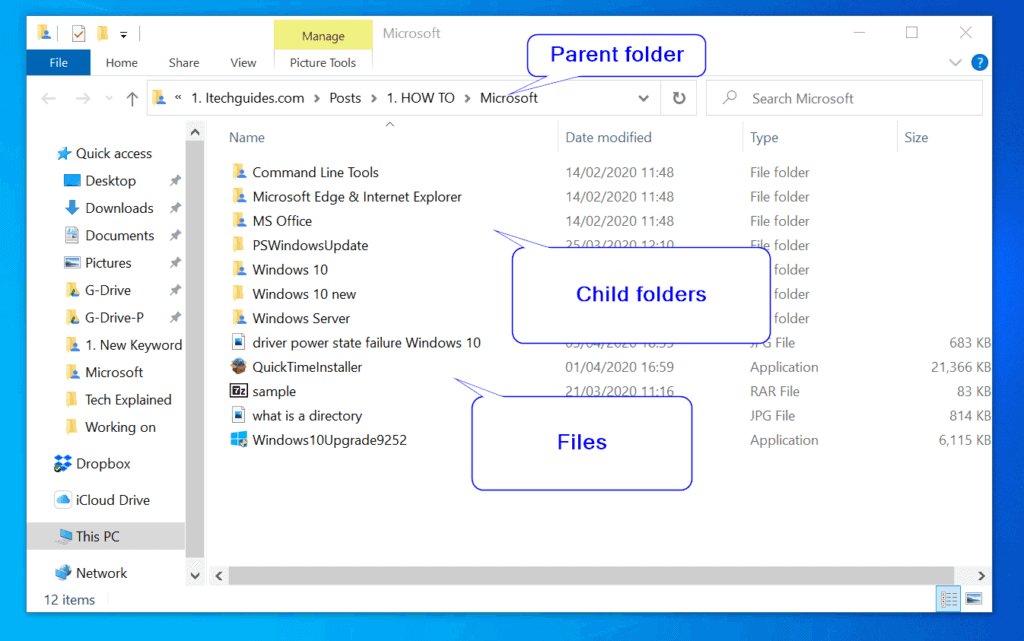Viewport: 1024px width, 641px height.
Task: Open the File menu tab
Action: 58,63
